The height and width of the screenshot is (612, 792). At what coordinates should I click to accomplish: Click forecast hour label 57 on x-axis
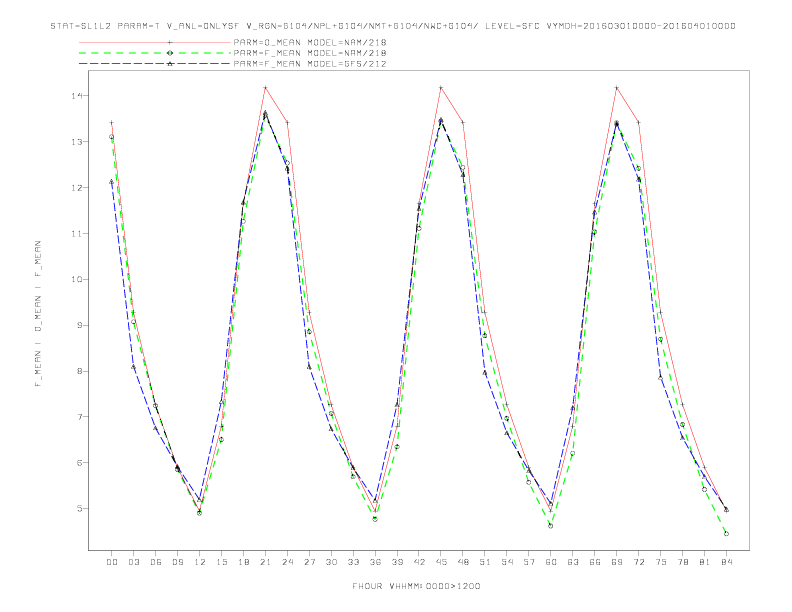coord(529,562)
